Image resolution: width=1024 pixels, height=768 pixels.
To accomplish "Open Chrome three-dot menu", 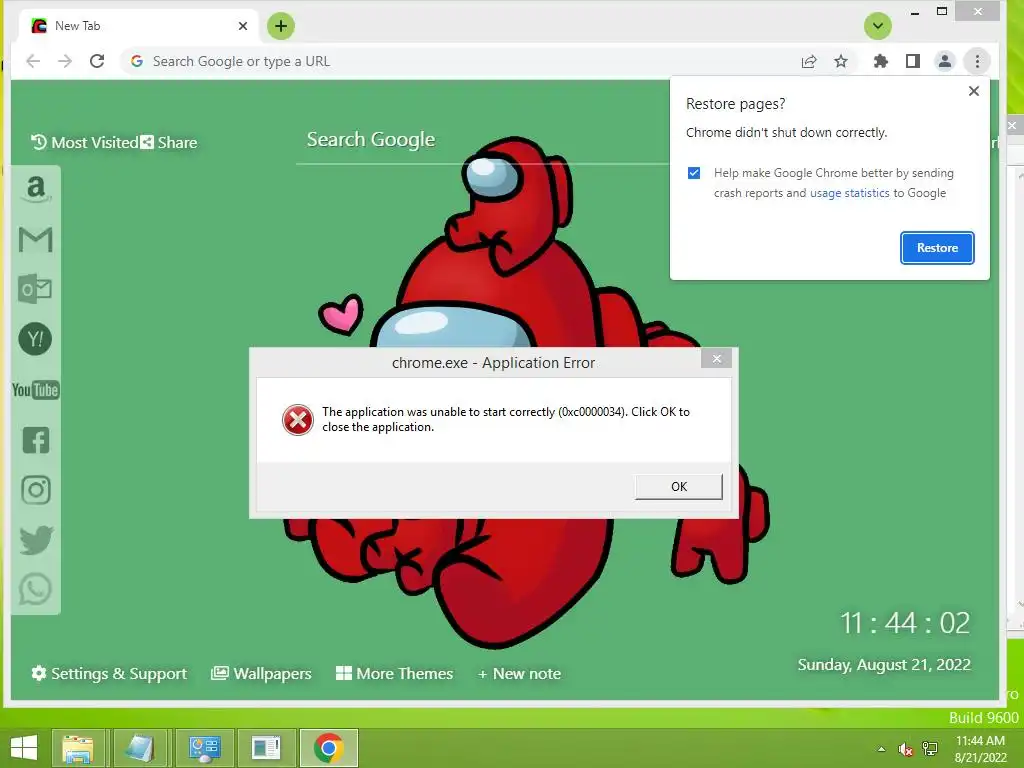I will pos(977,61).
